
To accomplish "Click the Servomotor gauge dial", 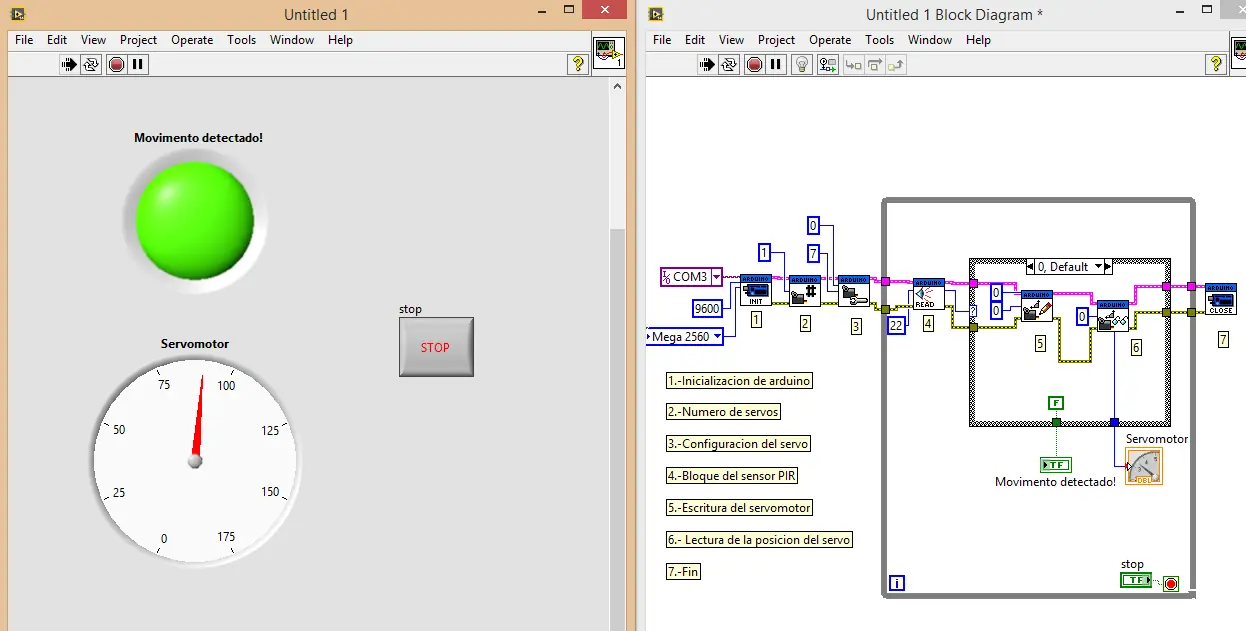I will pos(195,460).
